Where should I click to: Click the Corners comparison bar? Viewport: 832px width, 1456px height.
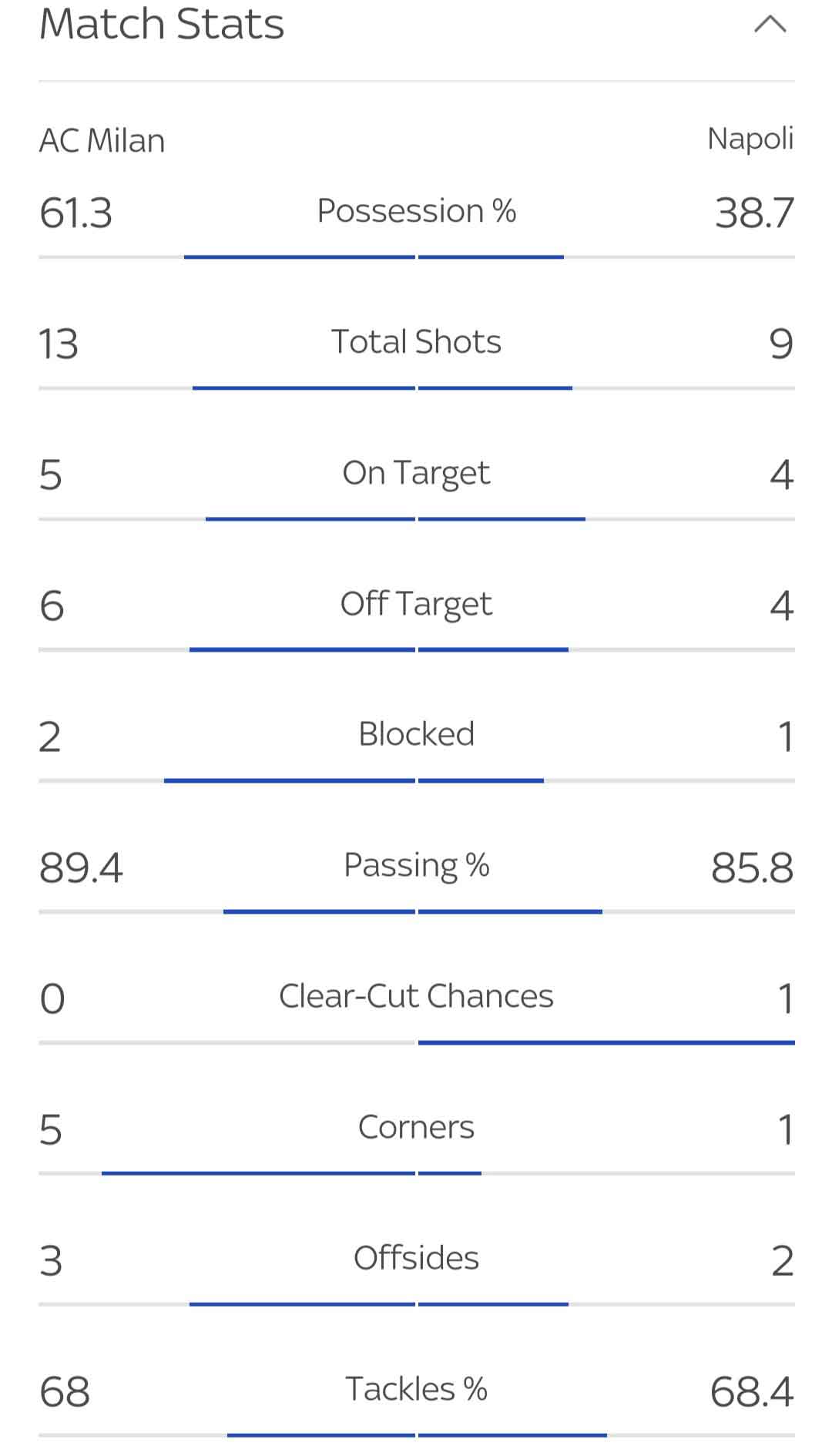coord(416,1173)
